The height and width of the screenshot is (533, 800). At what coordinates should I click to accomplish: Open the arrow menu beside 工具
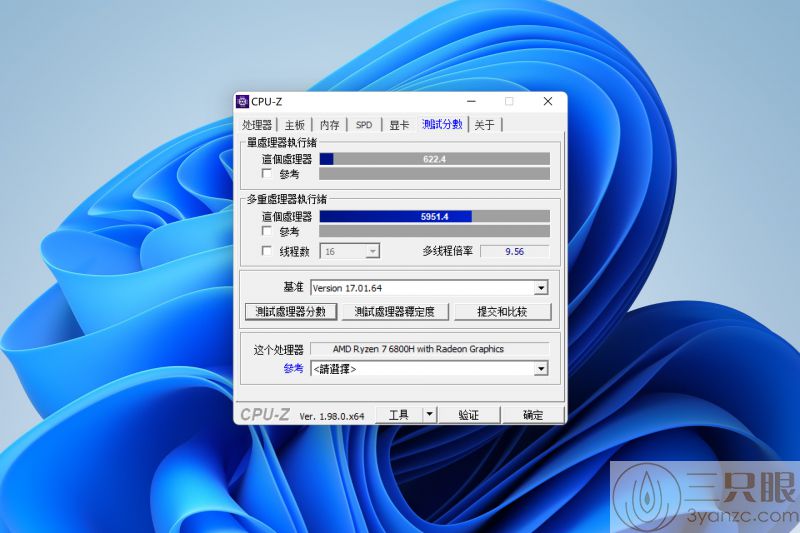coord(430,415)
